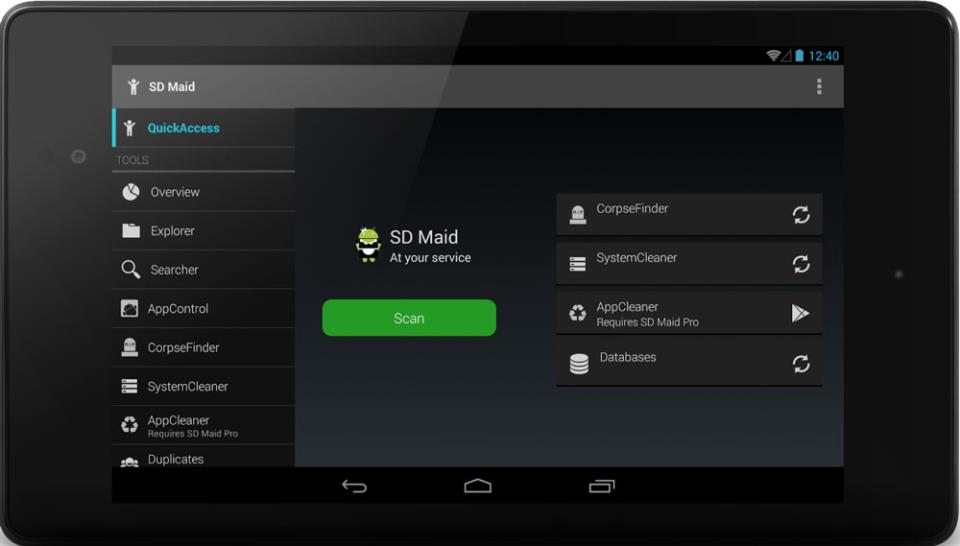Tap the green Scan button
The image size is (960, 546).
click(409, 318)
